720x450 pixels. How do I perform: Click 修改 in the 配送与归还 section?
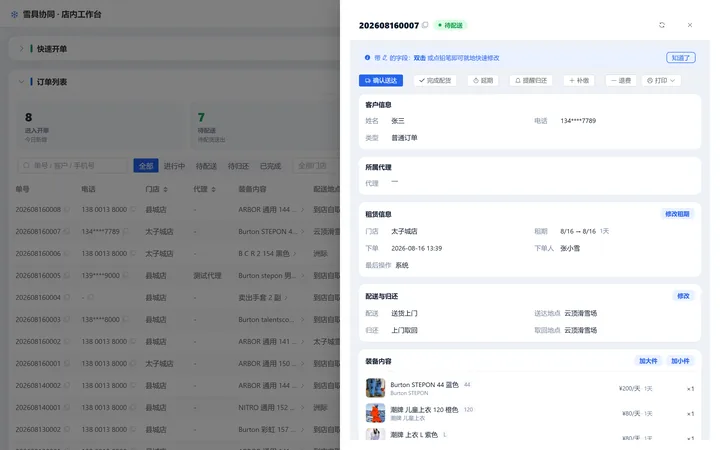click(x=683, y=296)
